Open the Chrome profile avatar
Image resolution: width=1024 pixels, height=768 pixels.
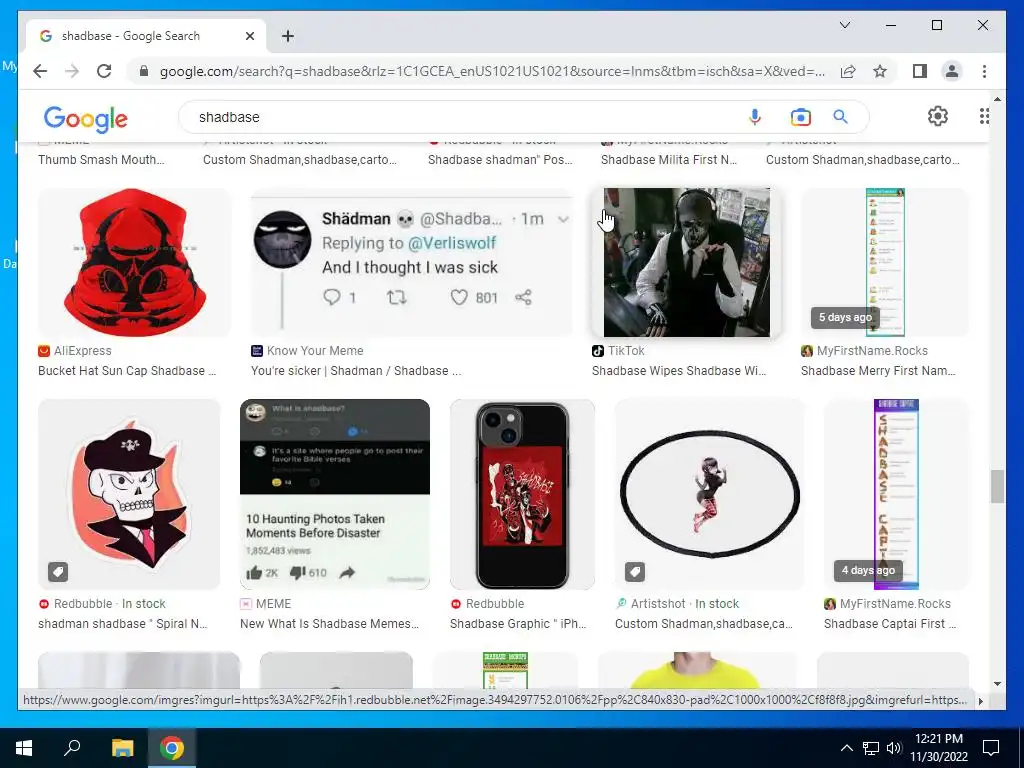tap(952, 71)
